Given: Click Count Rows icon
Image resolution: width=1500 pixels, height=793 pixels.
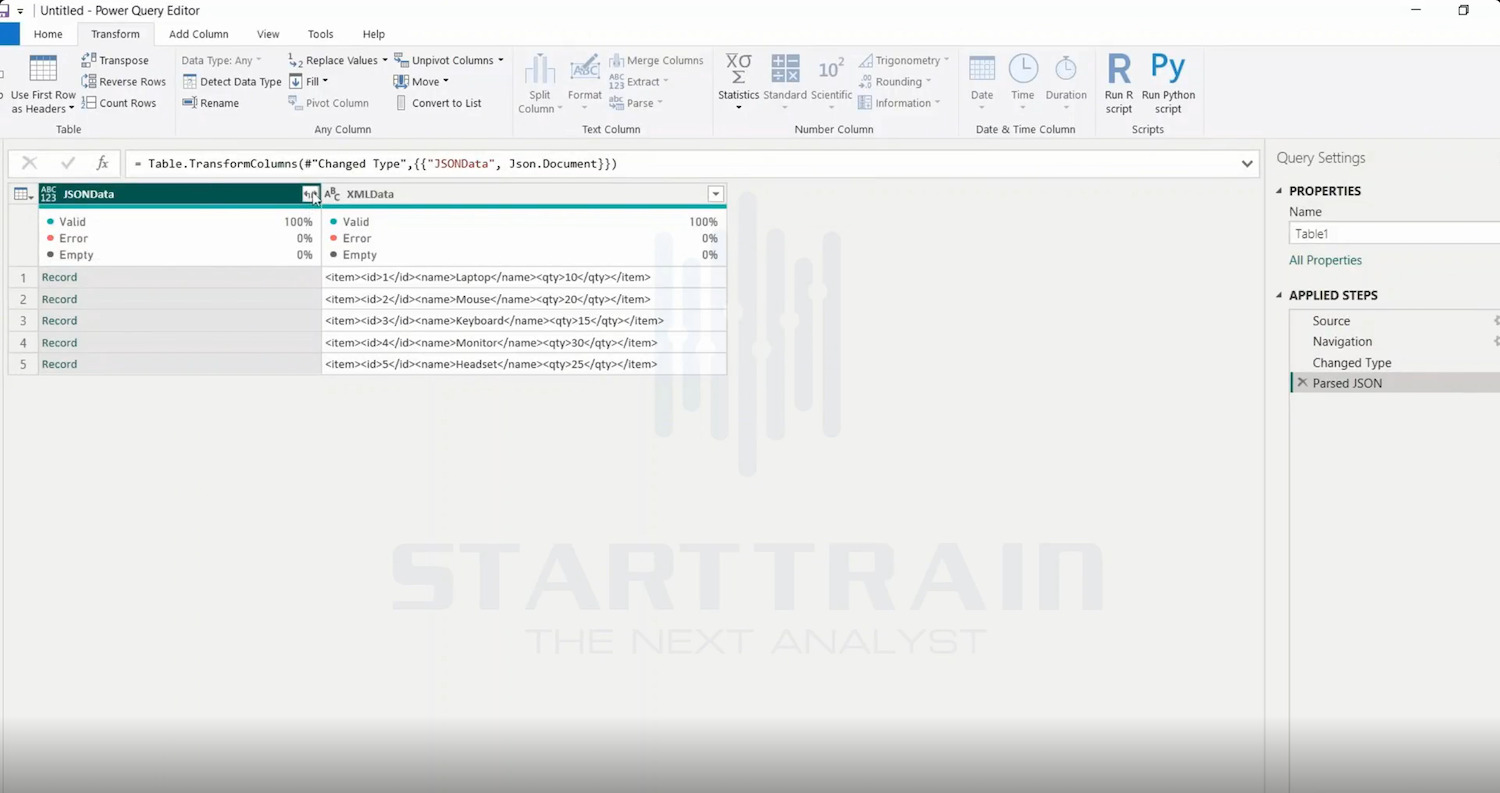Looking at the screenshot, I should (89, 103).
